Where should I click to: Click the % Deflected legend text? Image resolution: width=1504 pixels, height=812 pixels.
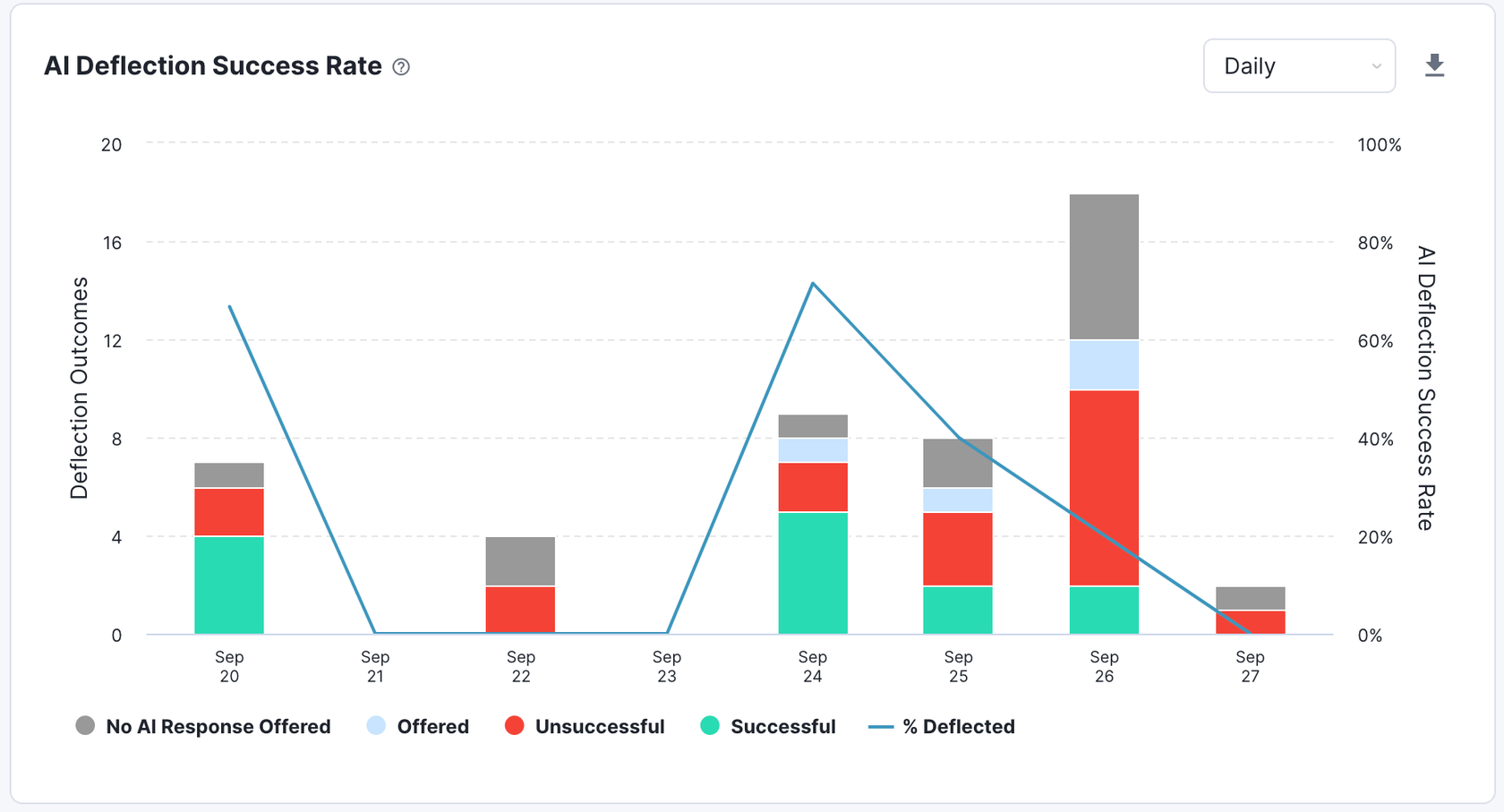coord(960,726)
